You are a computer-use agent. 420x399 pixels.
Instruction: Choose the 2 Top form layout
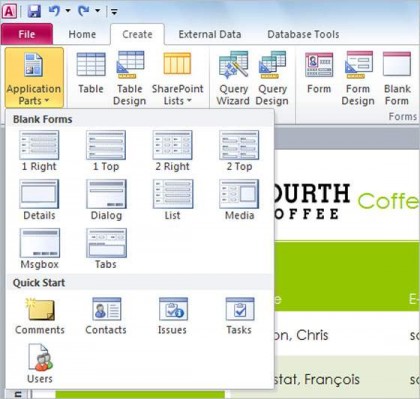[239, 151]
